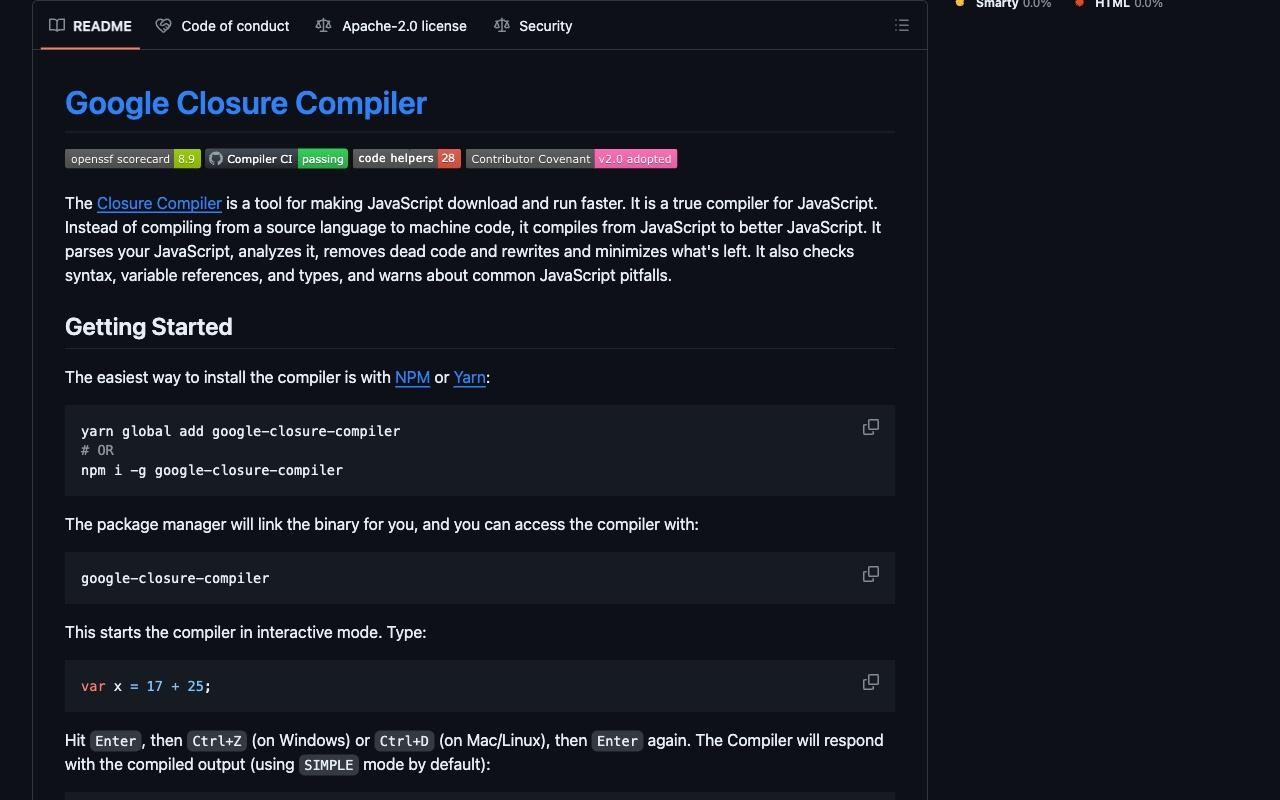This screenshot has width=1280, height=800.
Task: Click the GitHub logo on Compiler CI badge
Action: [215, 159]
